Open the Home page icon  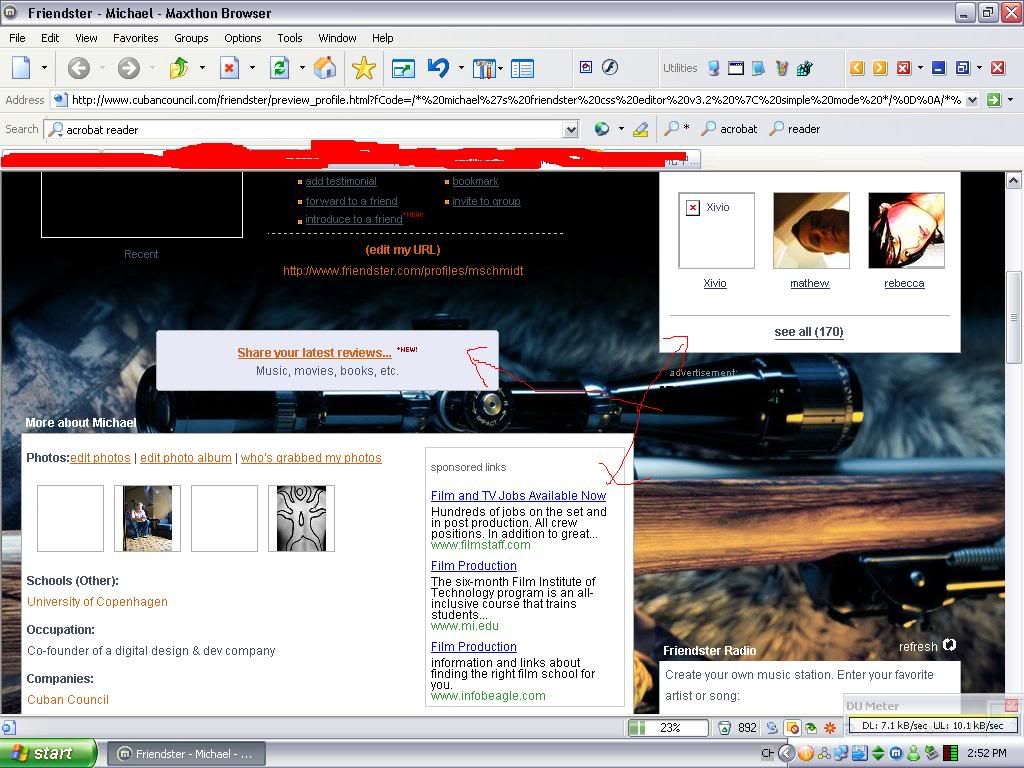325,67
